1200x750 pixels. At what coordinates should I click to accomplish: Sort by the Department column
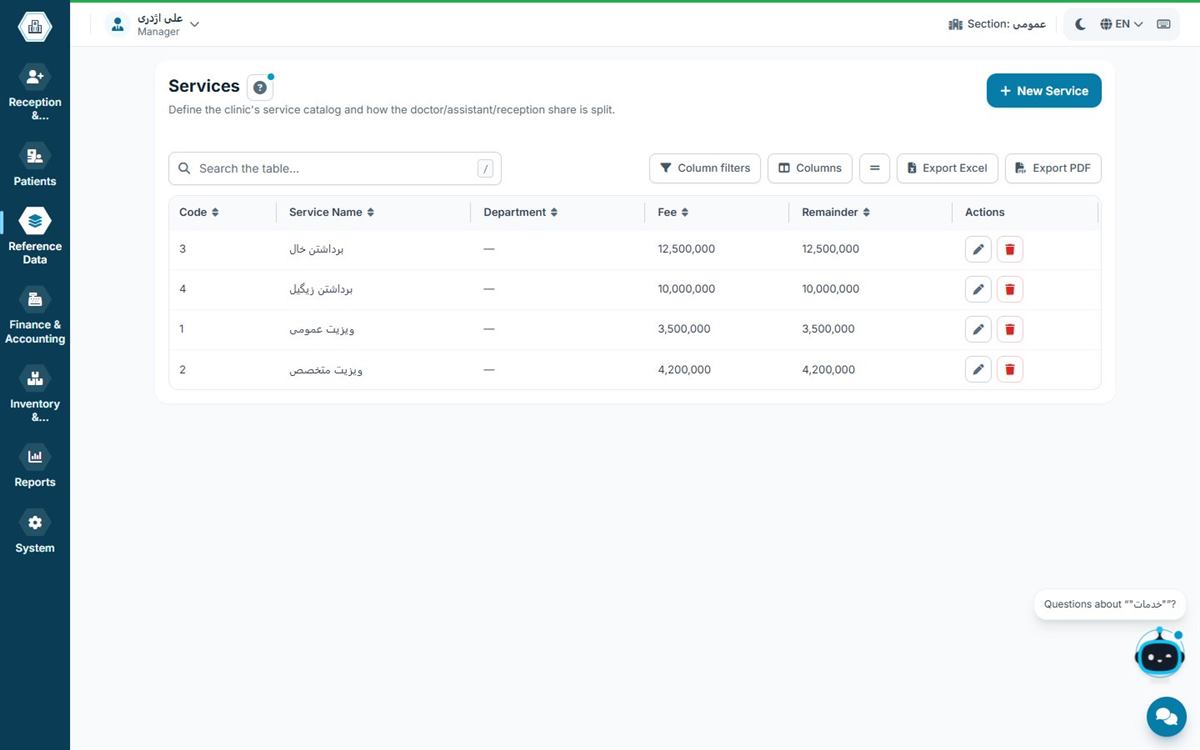[x=521, y=212]
